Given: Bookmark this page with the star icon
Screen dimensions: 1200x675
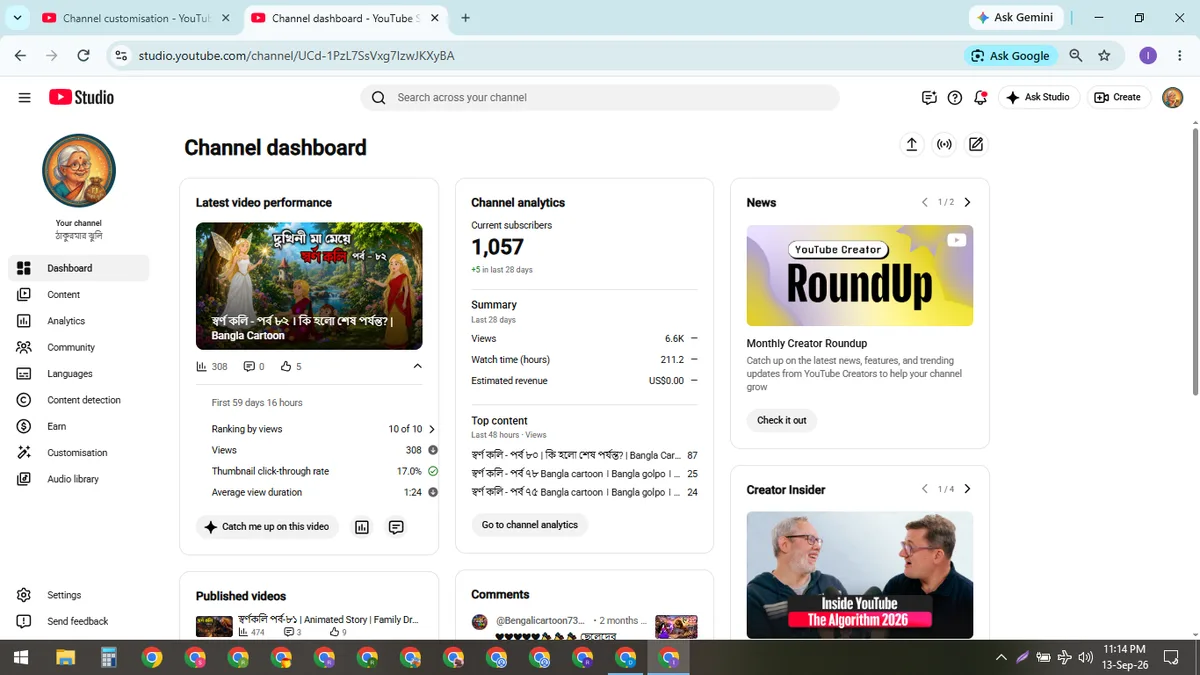Looking at the screenshot, I should (1104, 56).
